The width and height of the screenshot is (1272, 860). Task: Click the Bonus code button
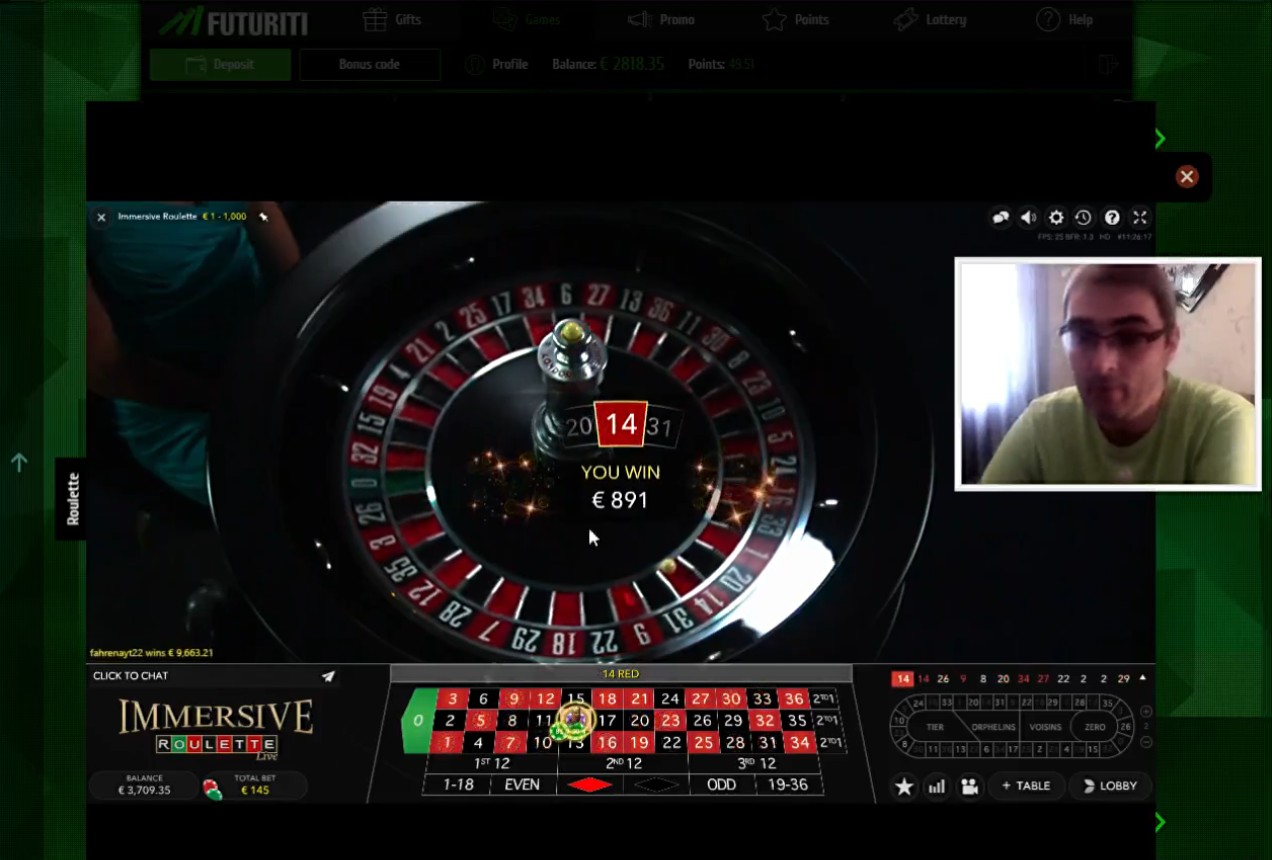tap(369, 65)
